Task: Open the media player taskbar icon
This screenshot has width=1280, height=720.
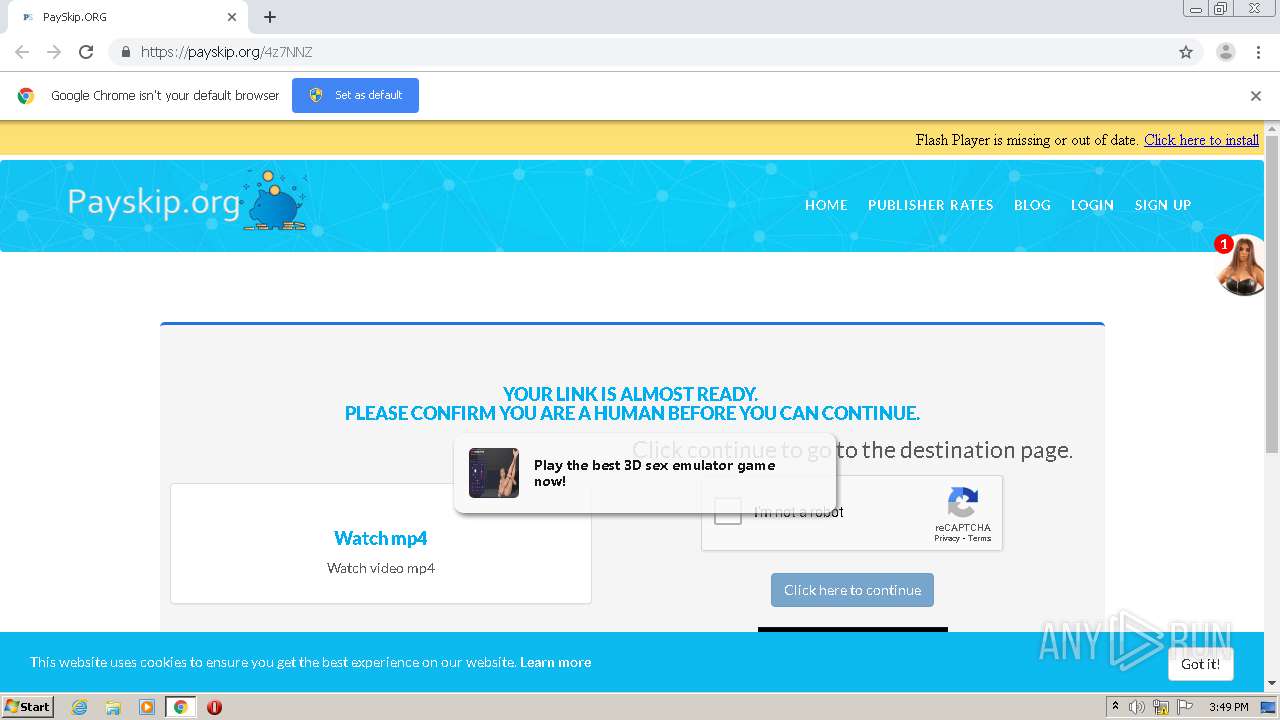Action: click(147, 707)
